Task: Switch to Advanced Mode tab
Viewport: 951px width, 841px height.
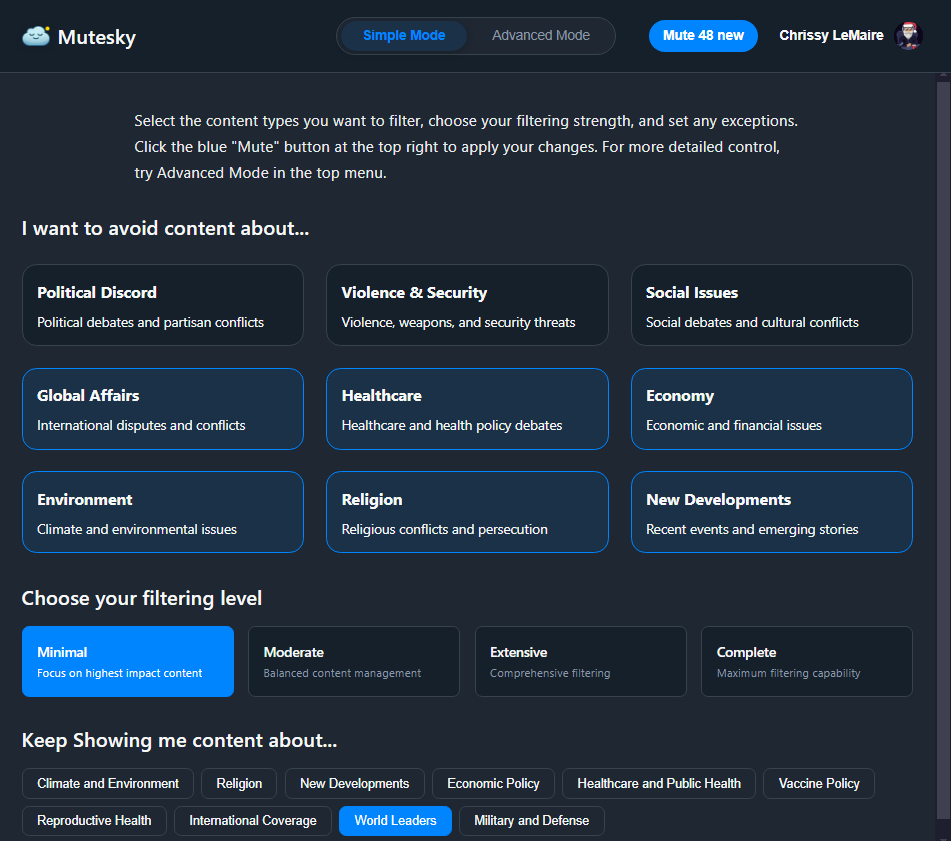Action: pyautogui.click(x=541, y=36)
